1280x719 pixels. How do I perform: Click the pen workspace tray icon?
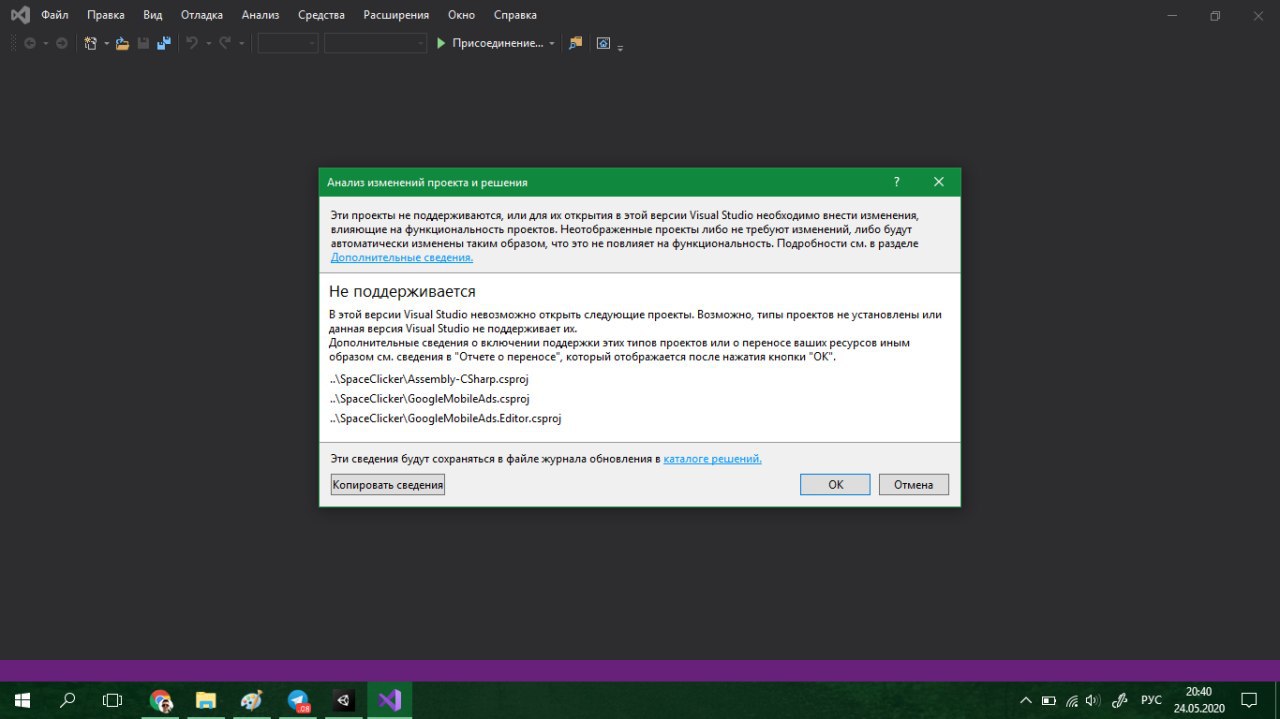(x=1120, y=700)
